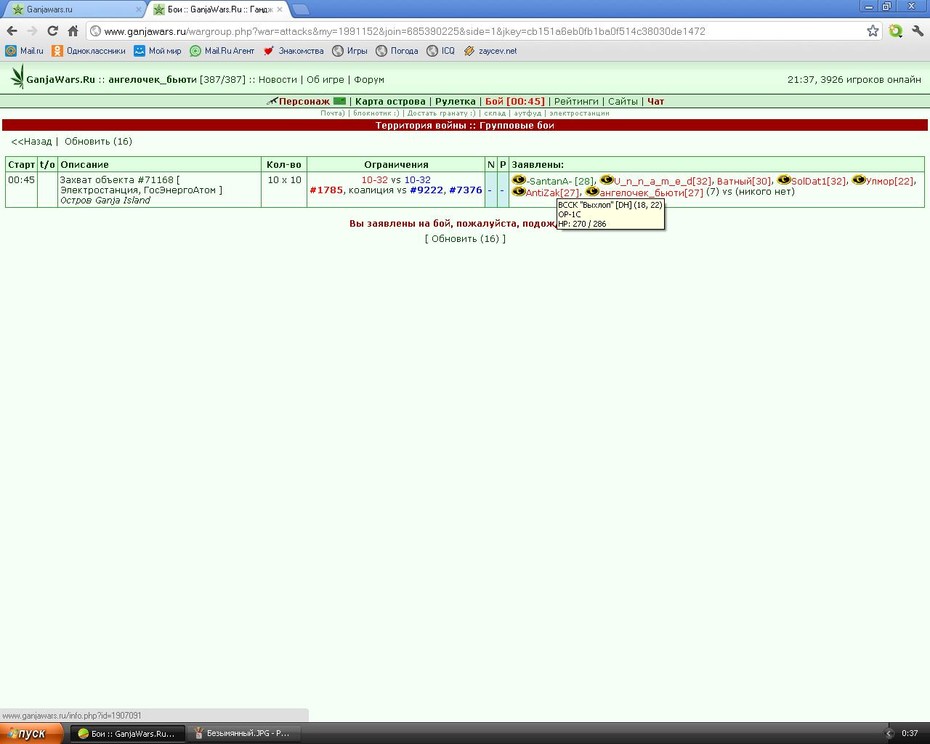Open Чат in the nav bar

click(x=655, y=101)
